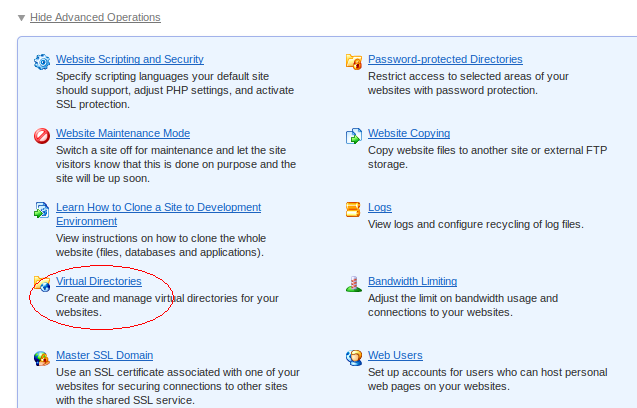
Task: Click the Master SSL Domain globe icon
Action: pos(42,358)
